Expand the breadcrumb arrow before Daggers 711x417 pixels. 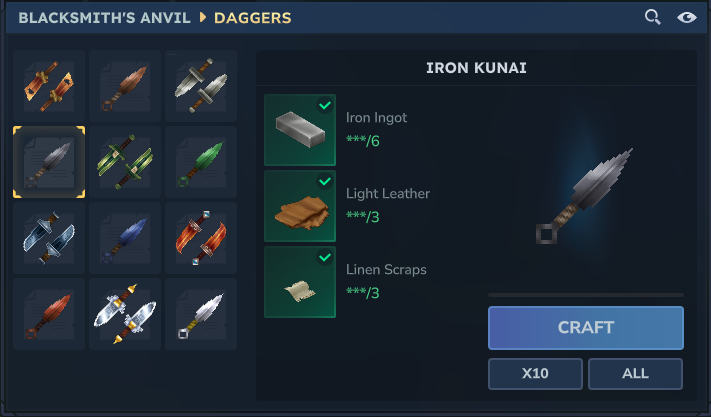tap(203, 17)
